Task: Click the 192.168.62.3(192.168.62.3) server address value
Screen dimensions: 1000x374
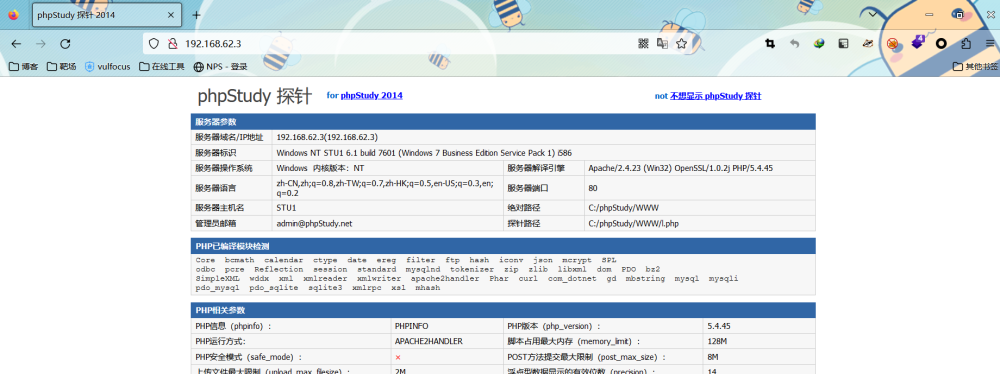Action: tap(327, 137)
